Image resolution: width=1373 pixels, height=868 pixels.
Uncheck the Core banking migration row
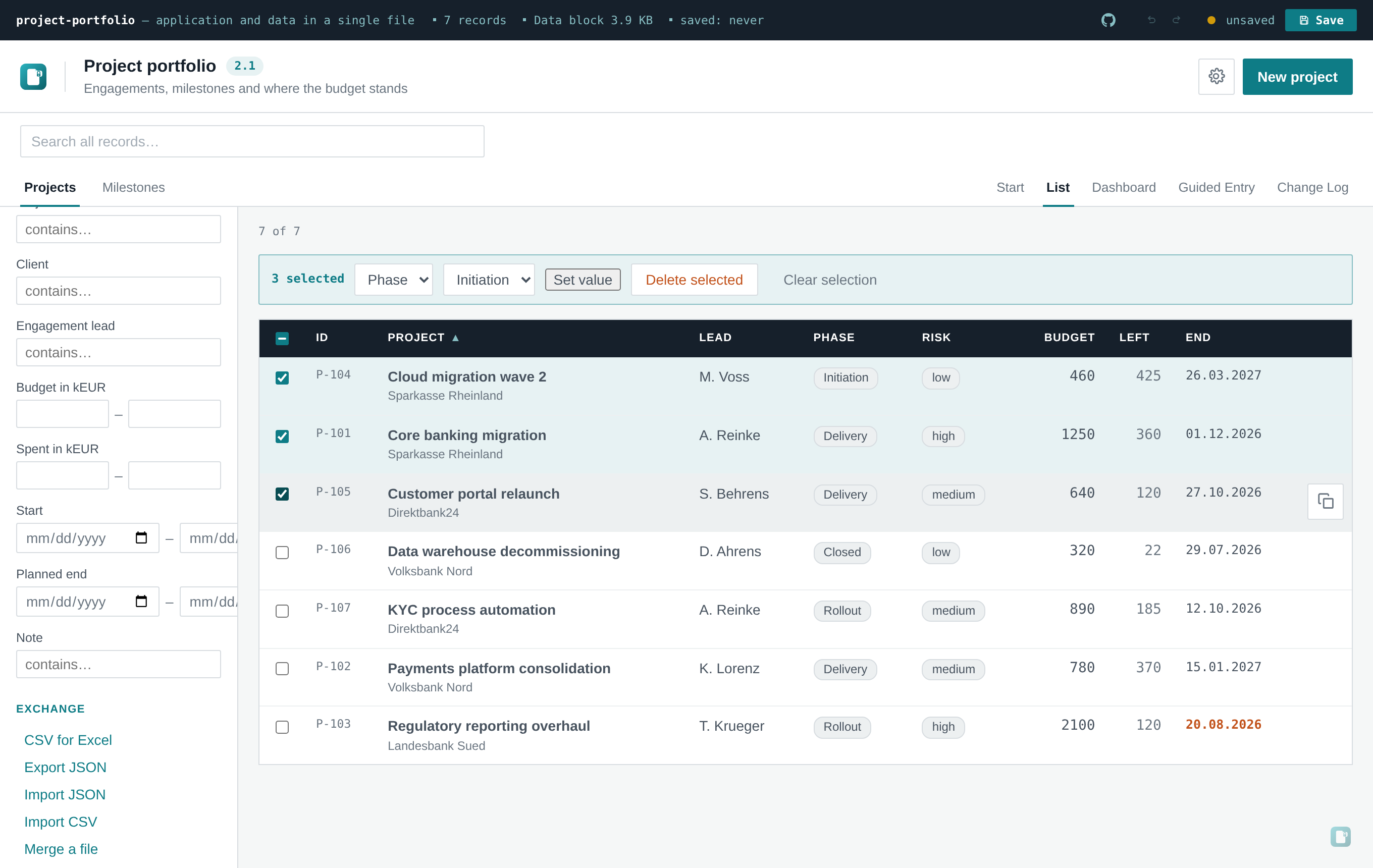pyautogui.click(x=282, y=436)
